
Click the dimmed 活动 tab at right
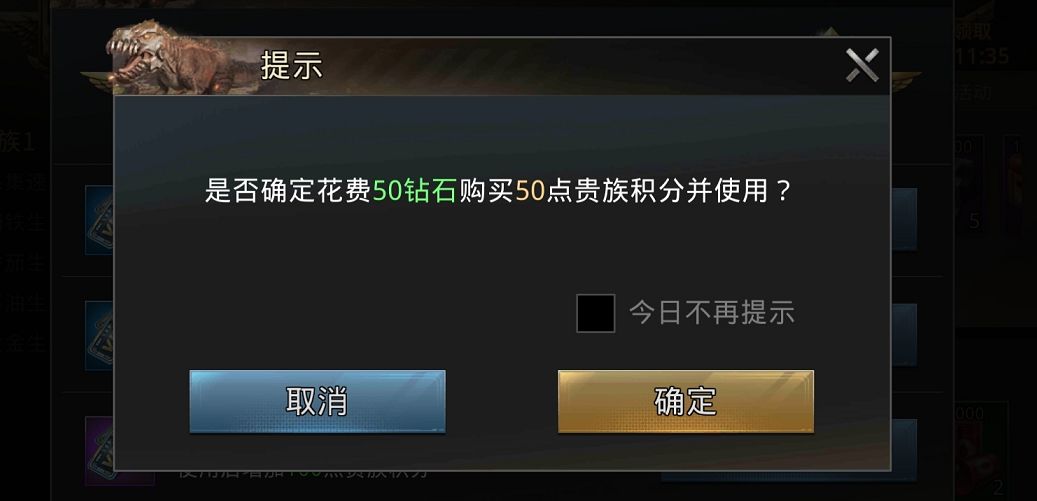(974, 91)
